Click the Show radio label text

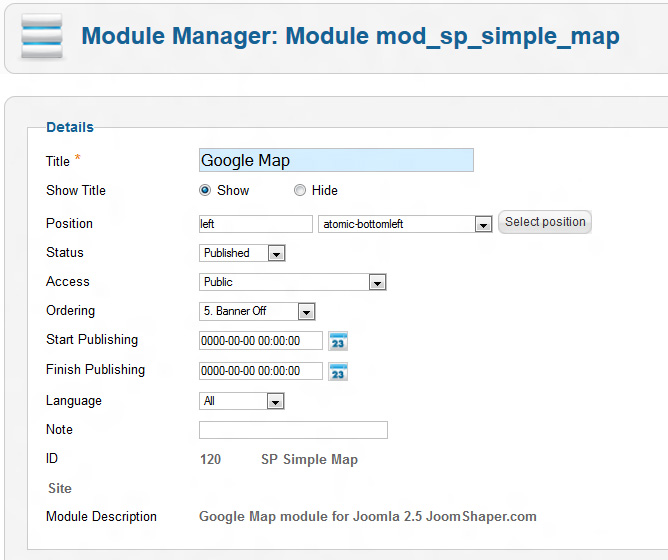click(233, 191)
